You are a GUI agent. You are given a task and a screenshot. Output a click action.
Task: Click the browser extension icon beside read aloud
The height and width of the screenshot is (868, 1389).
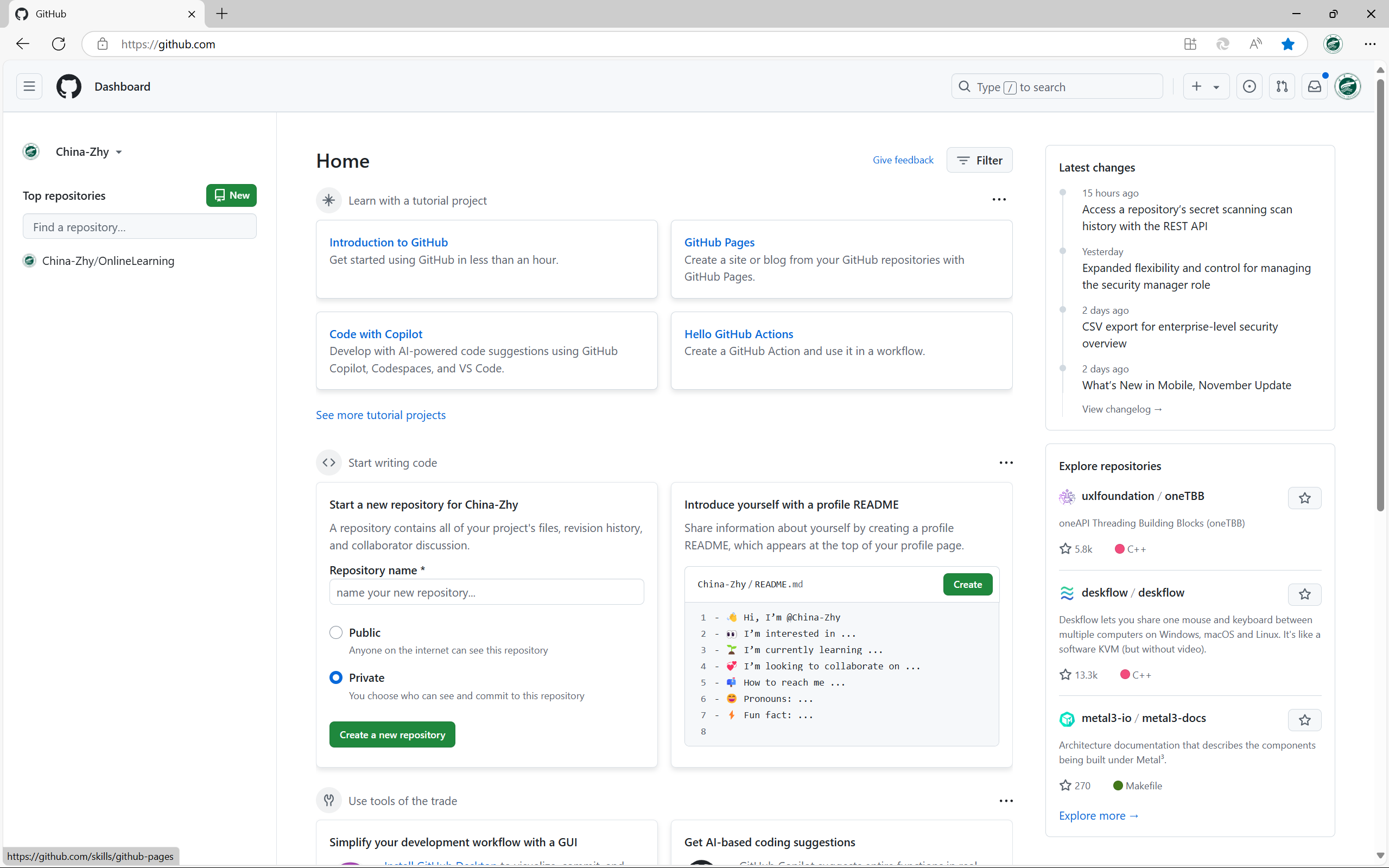click(x=1222, y=44)
